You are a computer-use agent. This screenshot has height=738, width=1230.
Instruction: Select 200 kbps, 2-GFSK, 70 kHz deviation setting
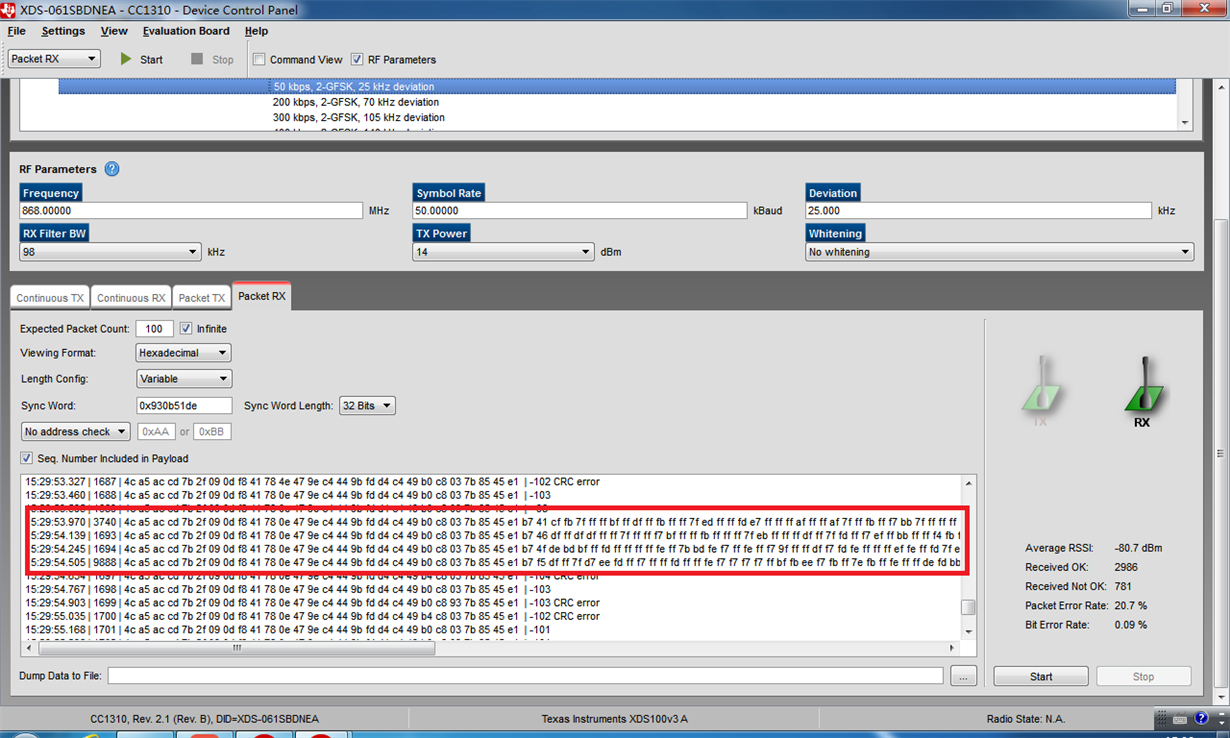pyautogui.click(x=356, y=102)
